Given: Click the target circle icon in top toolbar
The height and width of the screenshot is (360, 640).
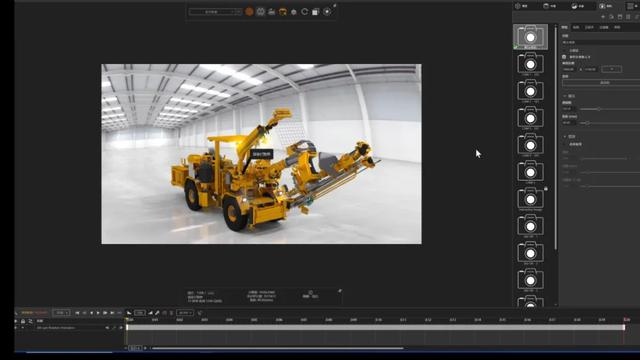Looking at the screenshot, I should (x=327, y=12).
